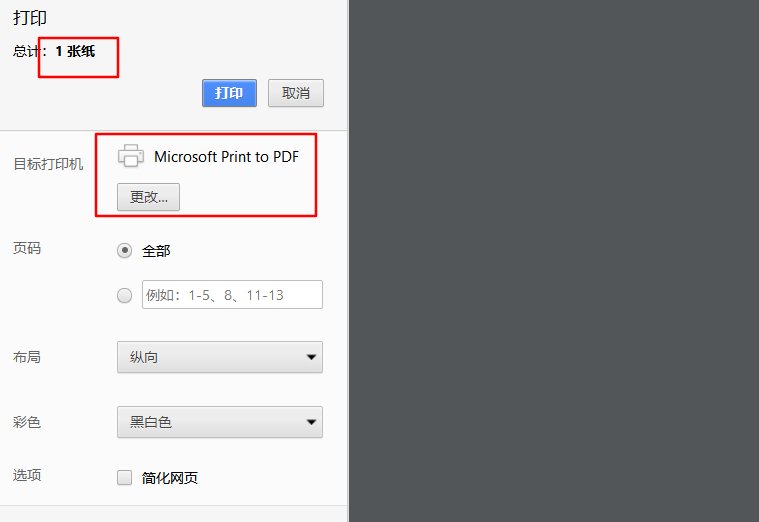The height and width of the screenshot is (522, 759).
Task: Click the 全部 label next to the radio button
Action: pyautogui.click(x=156, y=251)
